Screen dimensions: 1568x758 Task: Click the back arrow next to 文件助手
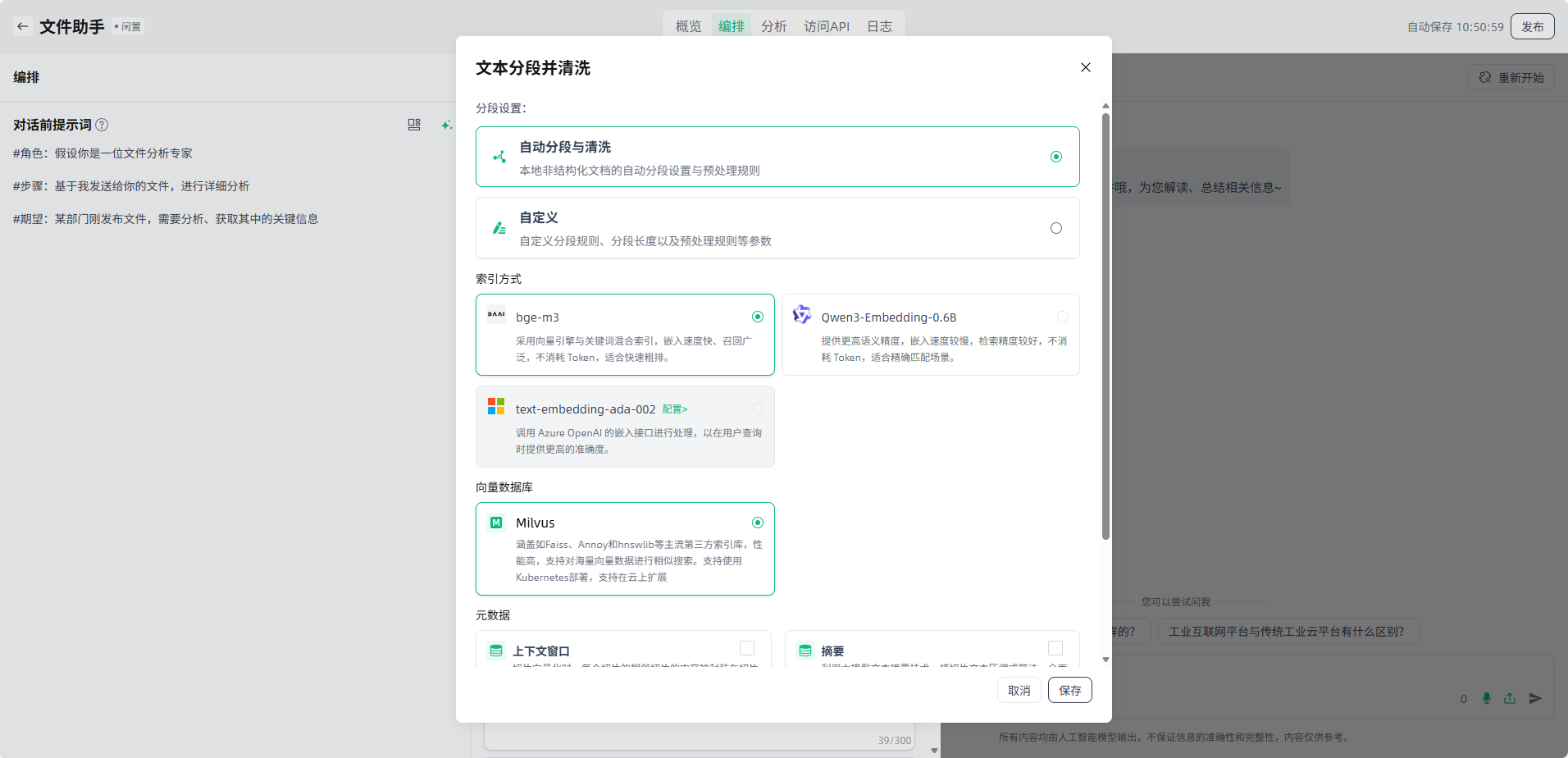pos(22,26)
